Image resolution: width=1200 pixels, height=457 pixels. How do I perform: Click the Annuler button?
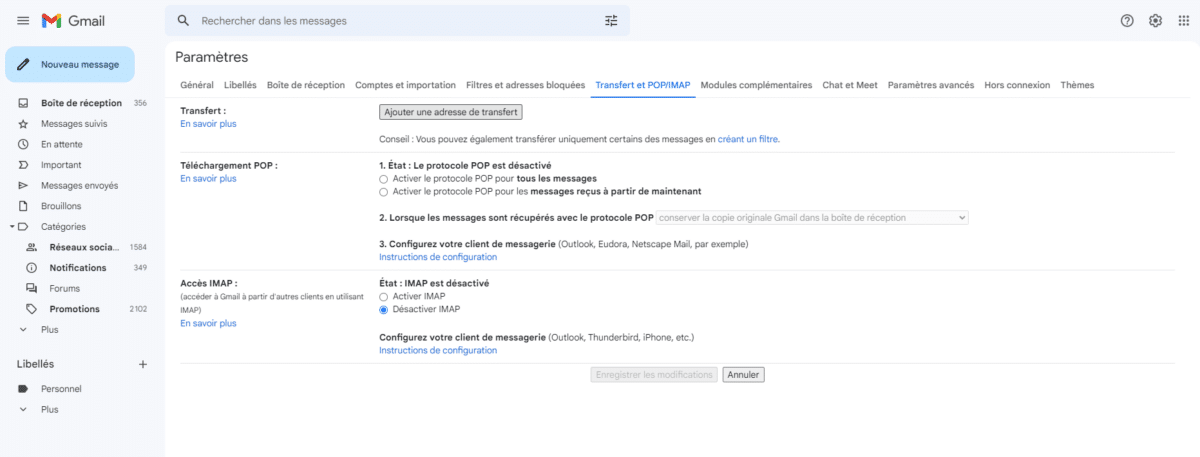tap(743, 375)
